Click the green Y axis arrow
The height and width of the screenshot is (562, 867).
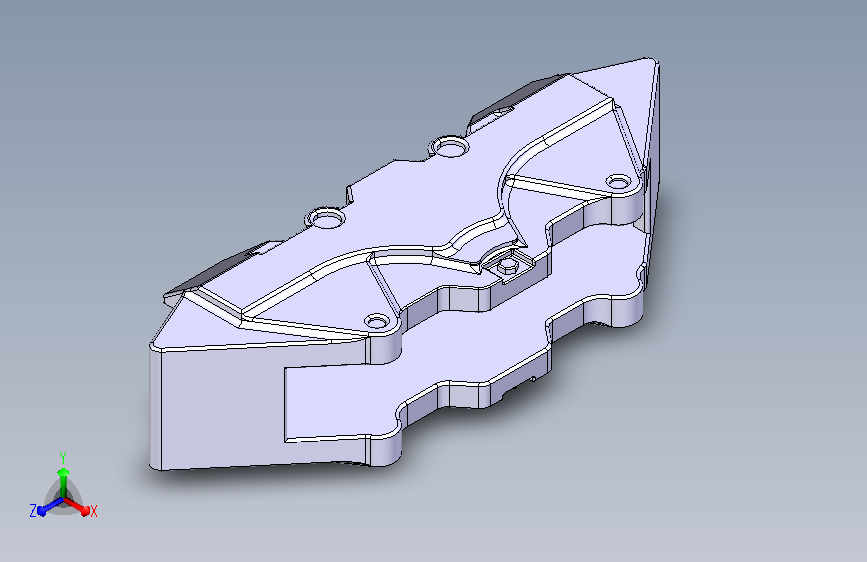click(x=63, y=481)
